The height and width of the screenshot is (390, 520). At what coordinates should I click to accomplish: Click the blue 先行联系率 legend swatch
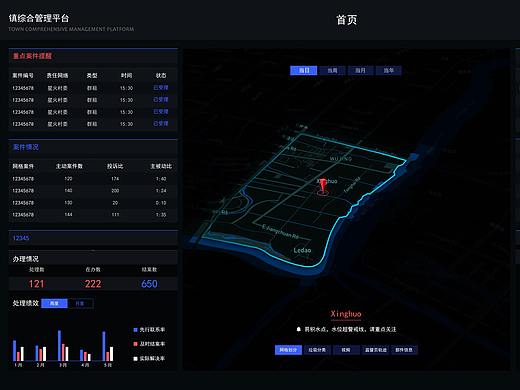(135, 330)
